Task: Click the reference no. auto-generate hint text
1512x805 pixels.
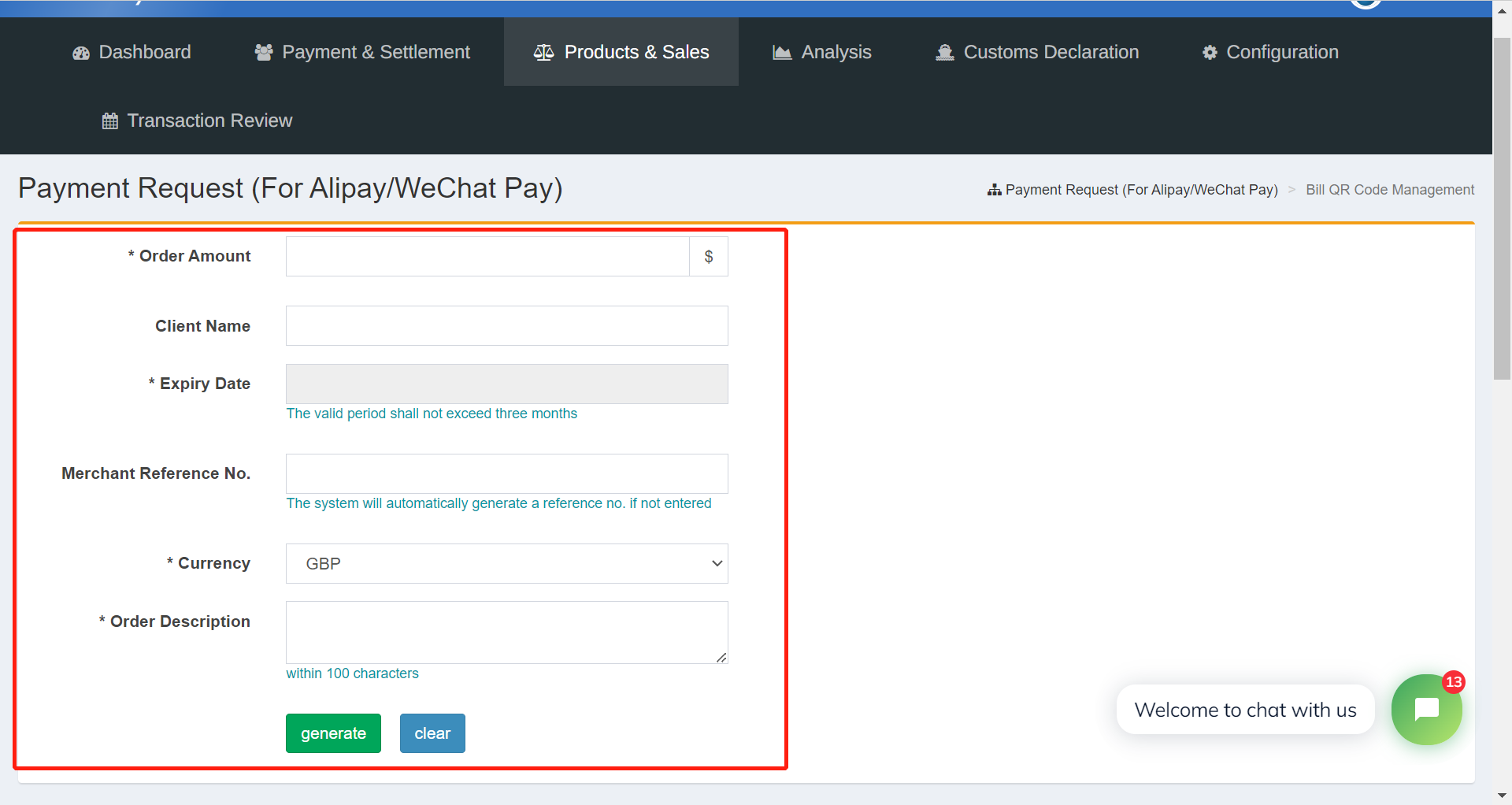Action: (498, 503)
